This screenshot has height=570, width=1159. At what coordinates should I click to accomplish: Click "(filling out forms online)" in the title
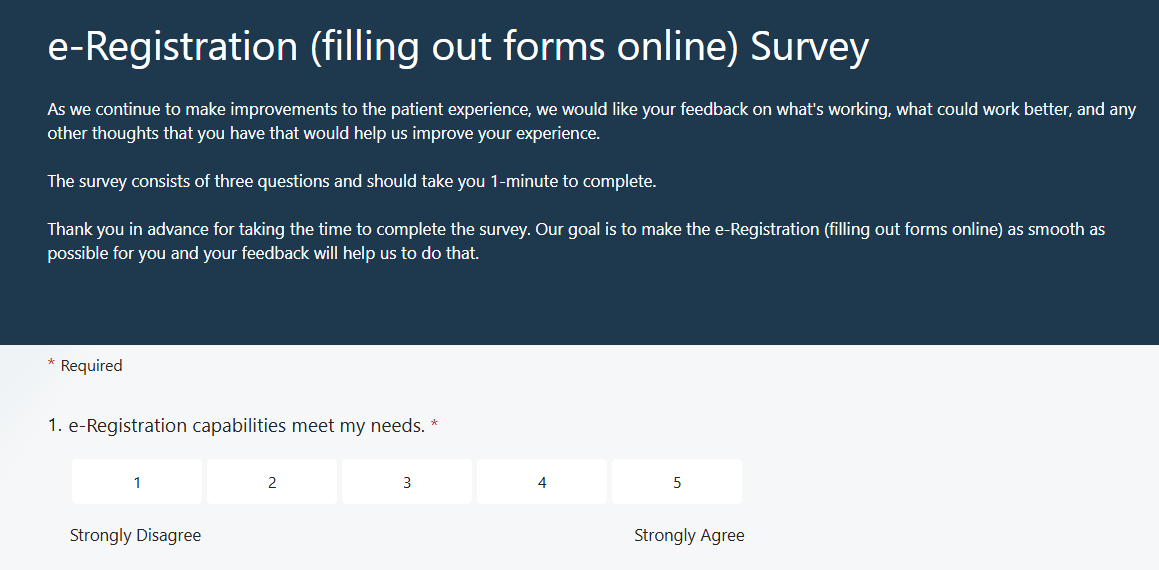coord(524,47)
